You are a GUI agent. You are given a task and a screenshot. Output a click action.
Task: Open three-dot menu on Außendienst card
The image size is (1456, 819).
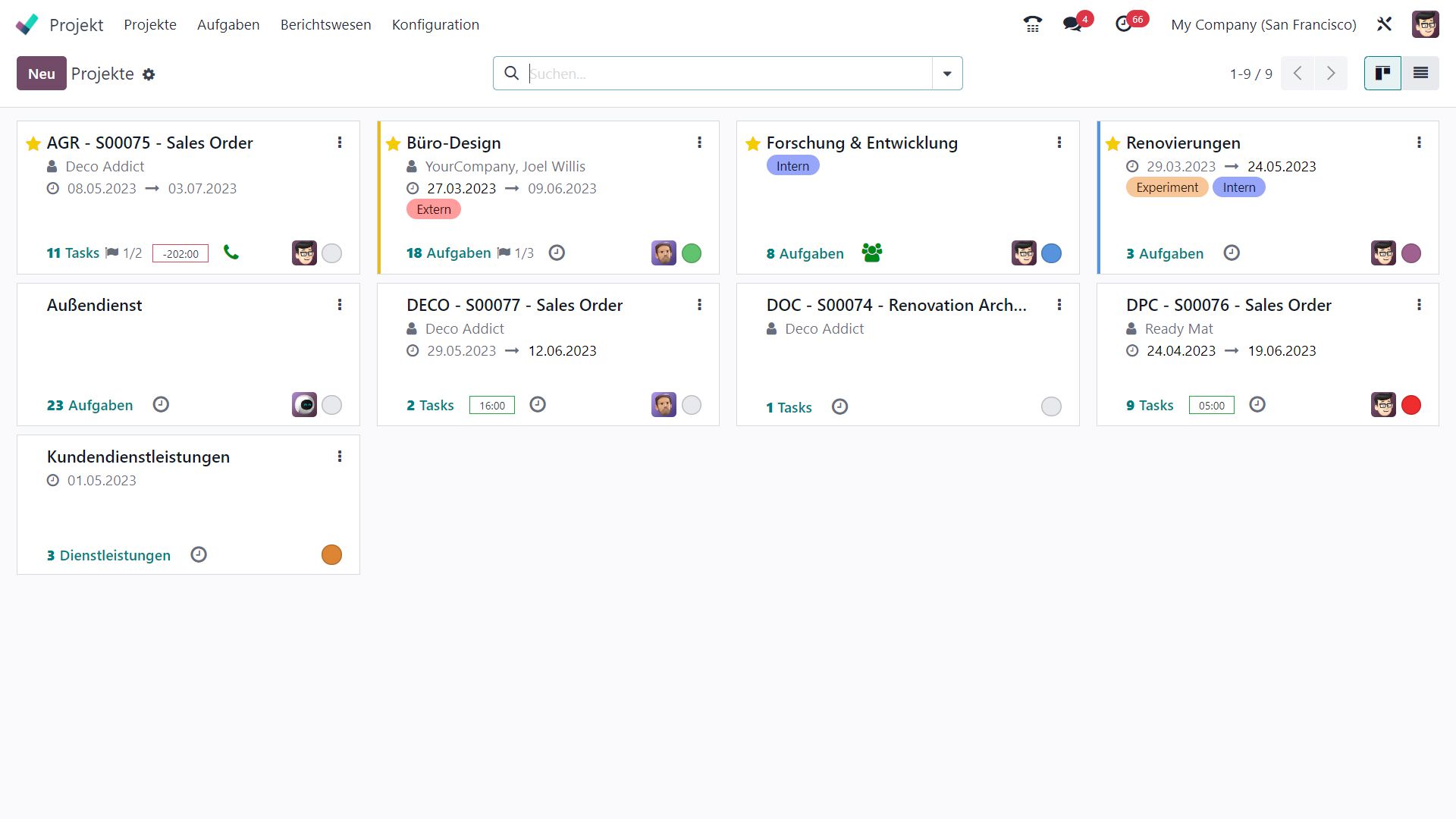click(x=340, y=305)
